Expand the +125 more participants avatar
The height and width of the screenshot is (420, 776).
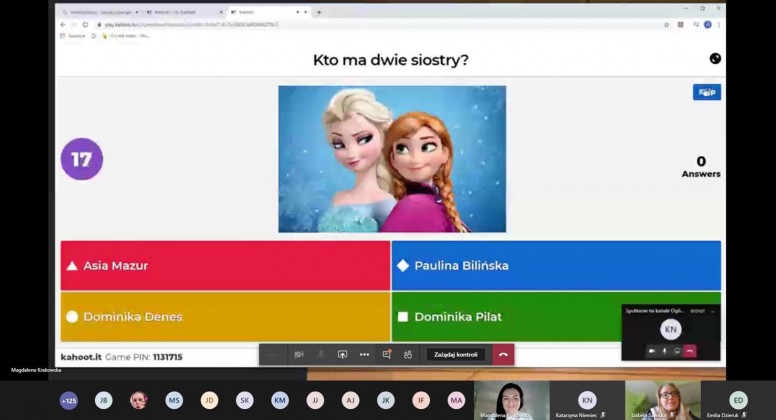click(x=69, y=400)
